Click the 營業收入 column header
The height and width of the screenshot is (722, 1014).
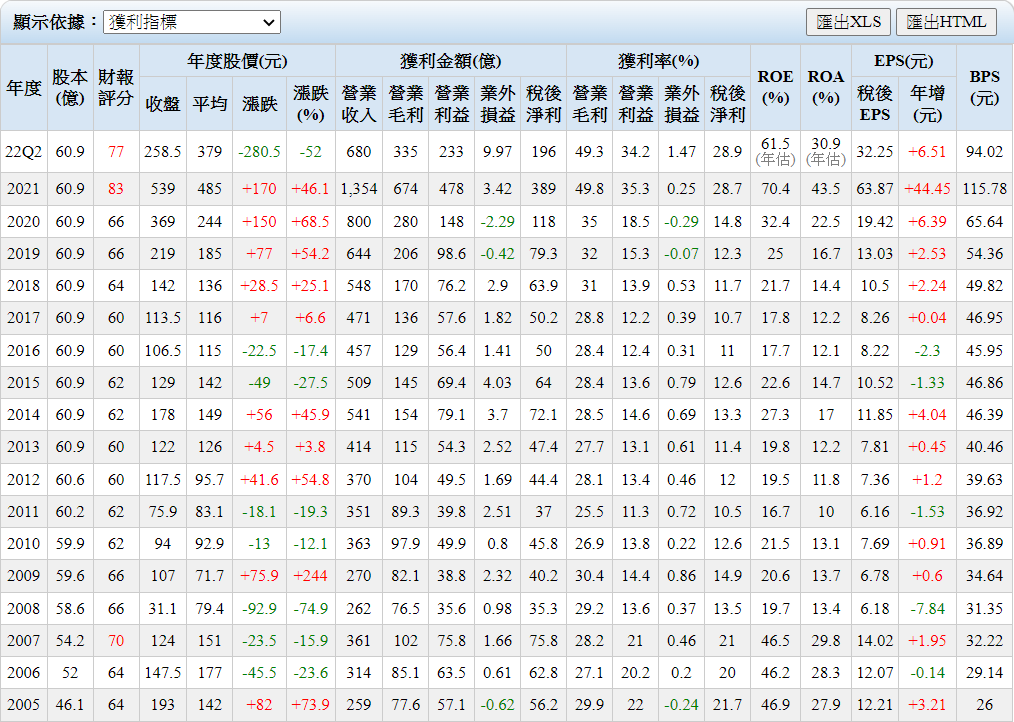359,103
